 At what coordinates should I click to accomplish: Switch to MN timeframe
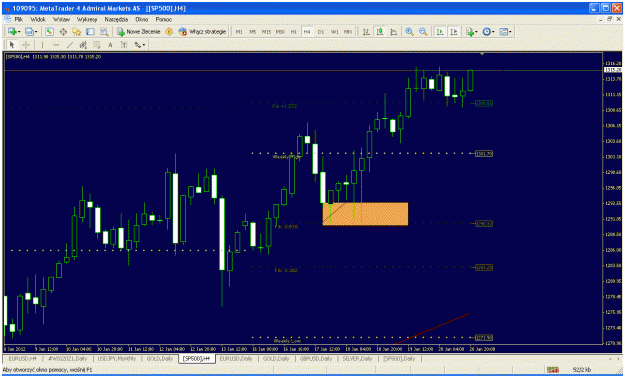click(348, 32)
